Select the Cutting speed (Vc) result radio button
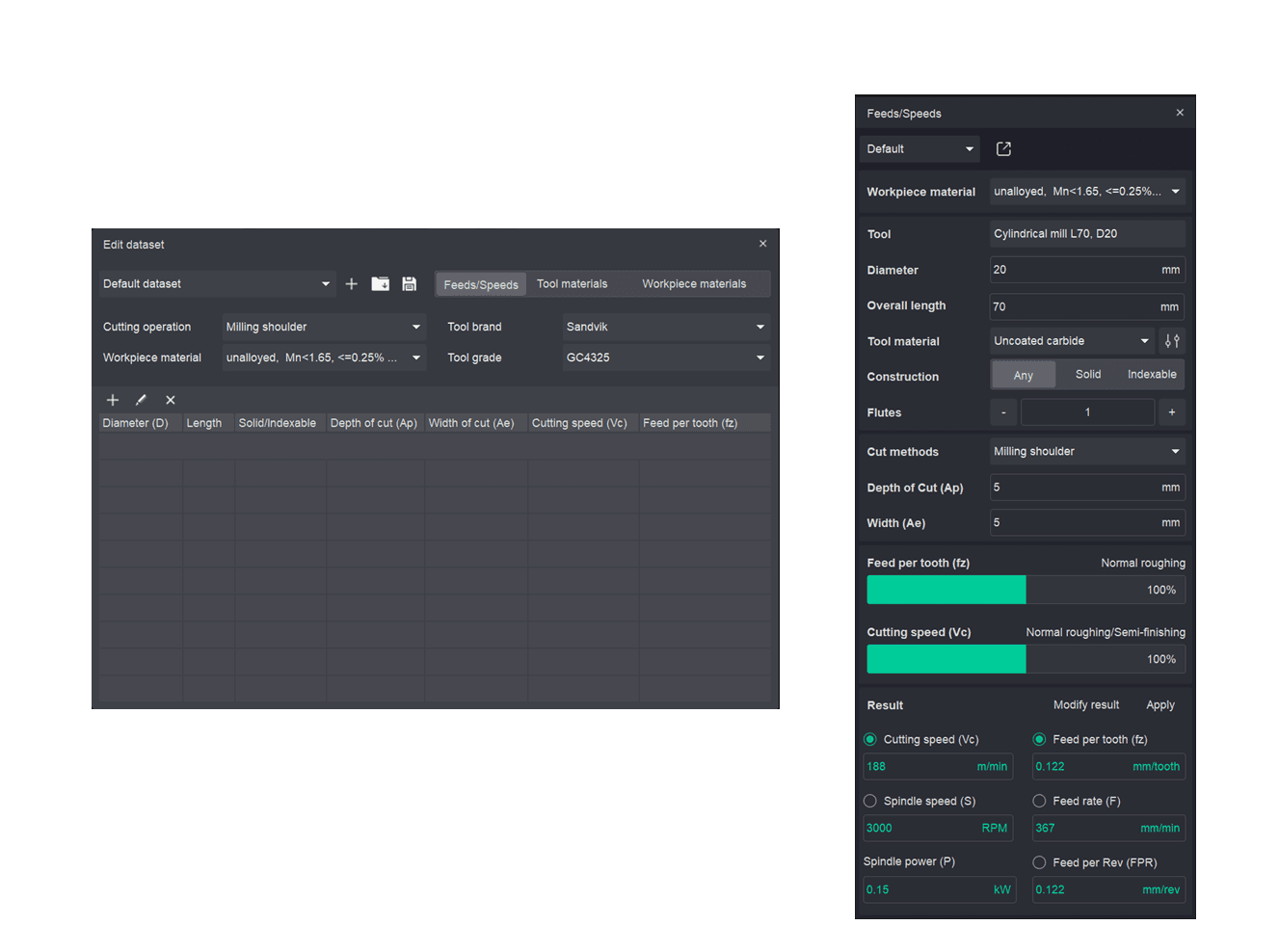Screen dimensions: 1279x952 coord(870,740)
